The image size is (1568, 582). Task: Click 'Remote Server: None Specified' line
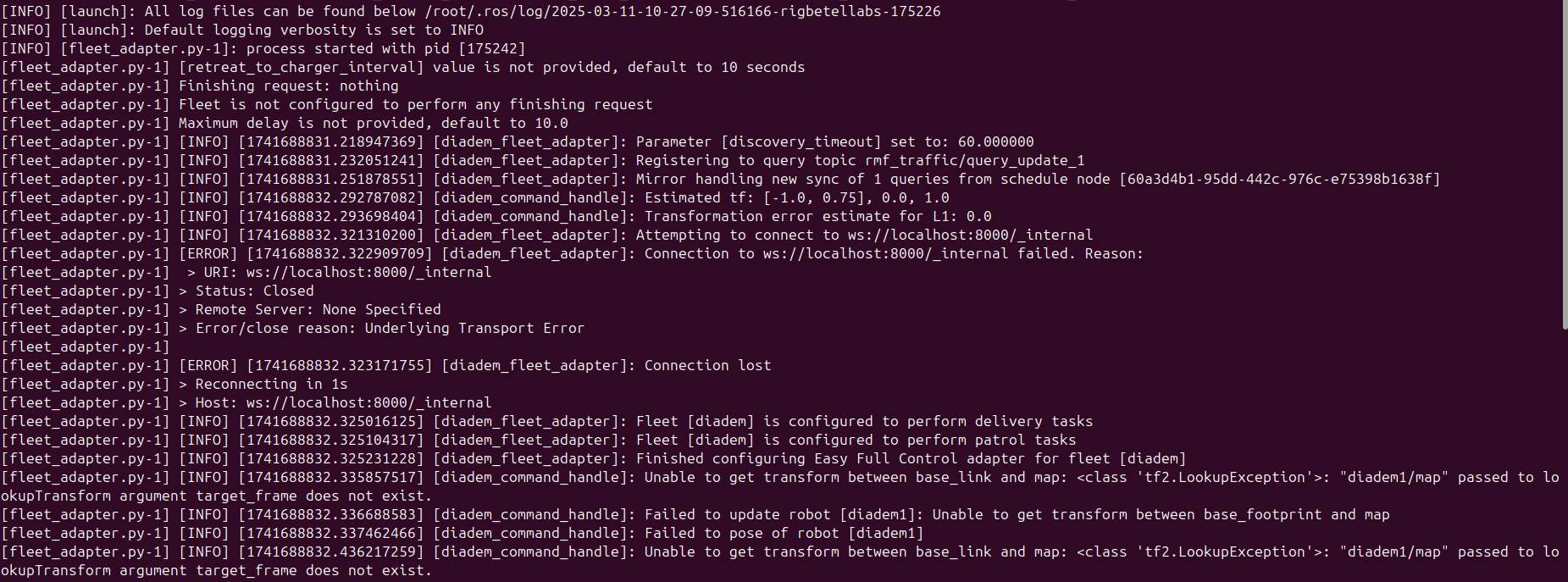318,309
